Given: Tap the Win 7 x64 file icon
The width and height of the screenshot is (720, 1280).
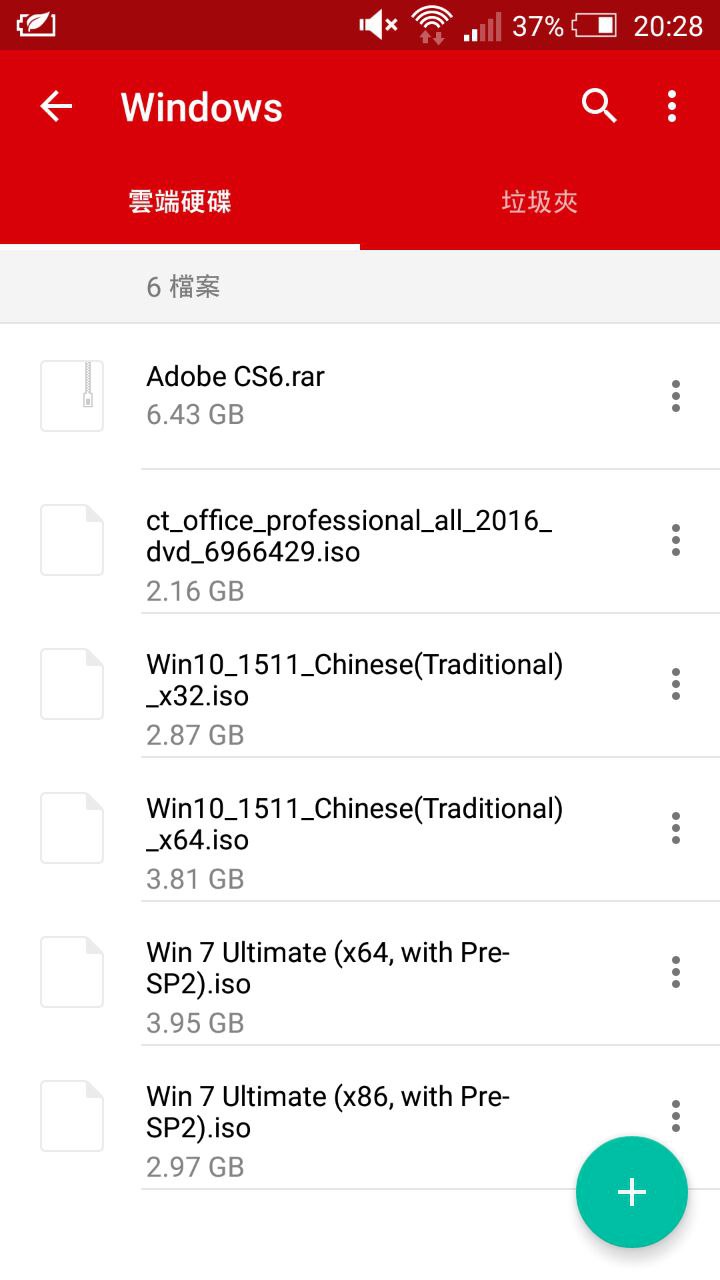Looking at the screenshot, I should point(72,972).
